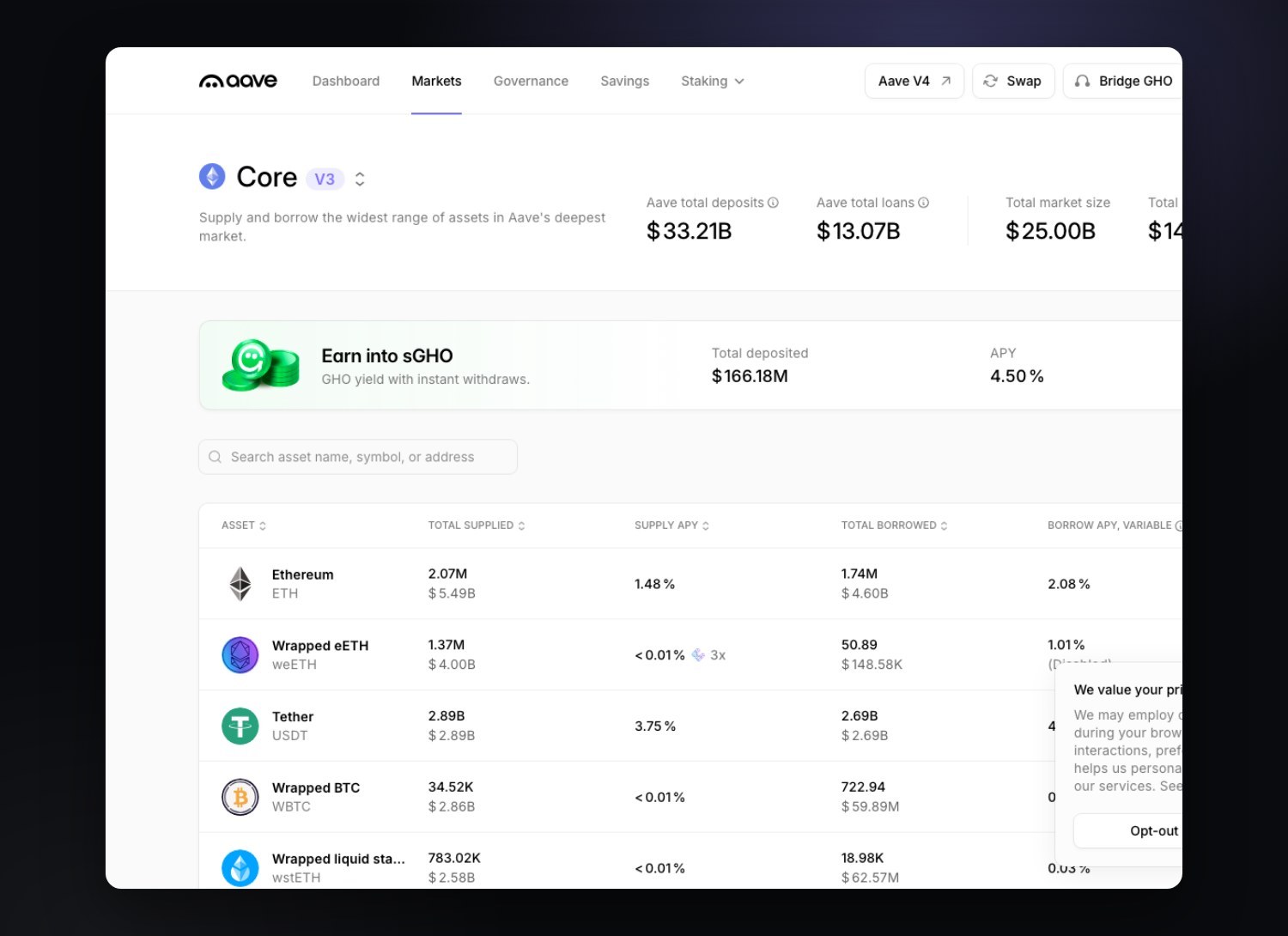The width and height of the screenshot is (1288, 936).
Task: Focus the asset search field
Action: coord(358,457)
